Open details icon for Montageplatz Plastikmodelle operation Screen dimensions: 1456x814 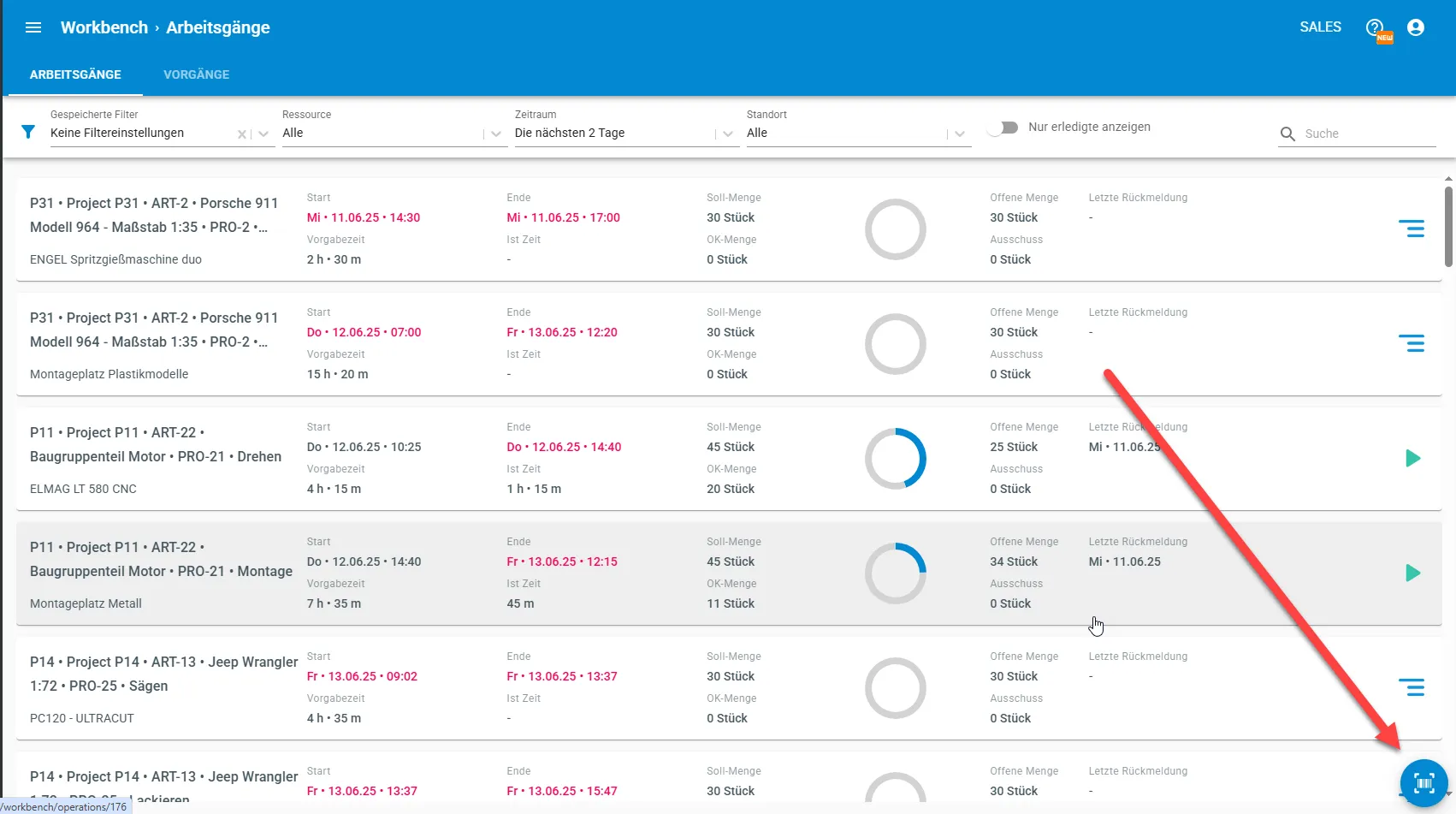[x=1412, y=344]
